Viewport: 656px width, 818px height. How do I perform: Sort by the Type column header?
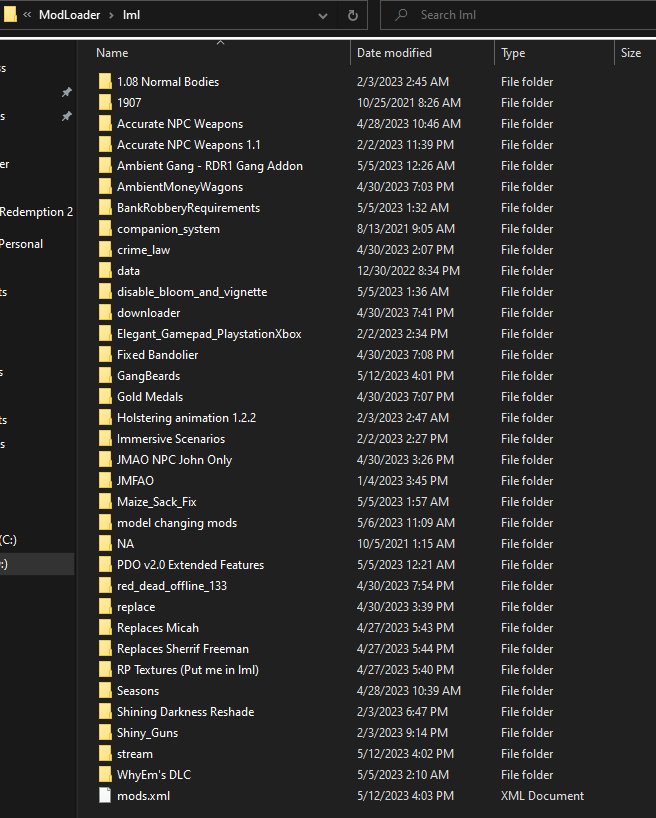tap(513, 53)
